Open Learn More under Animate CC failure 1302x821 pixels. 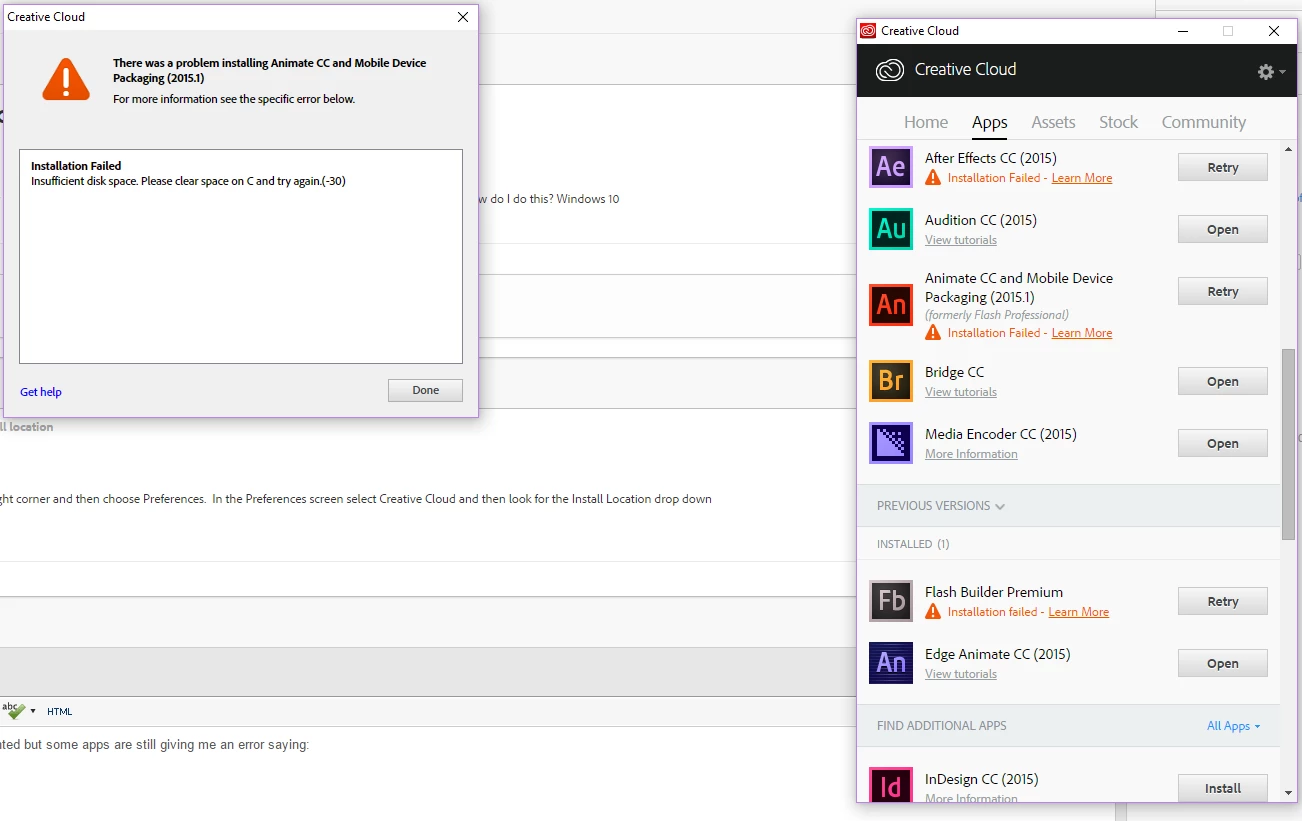pos(1082,333)
